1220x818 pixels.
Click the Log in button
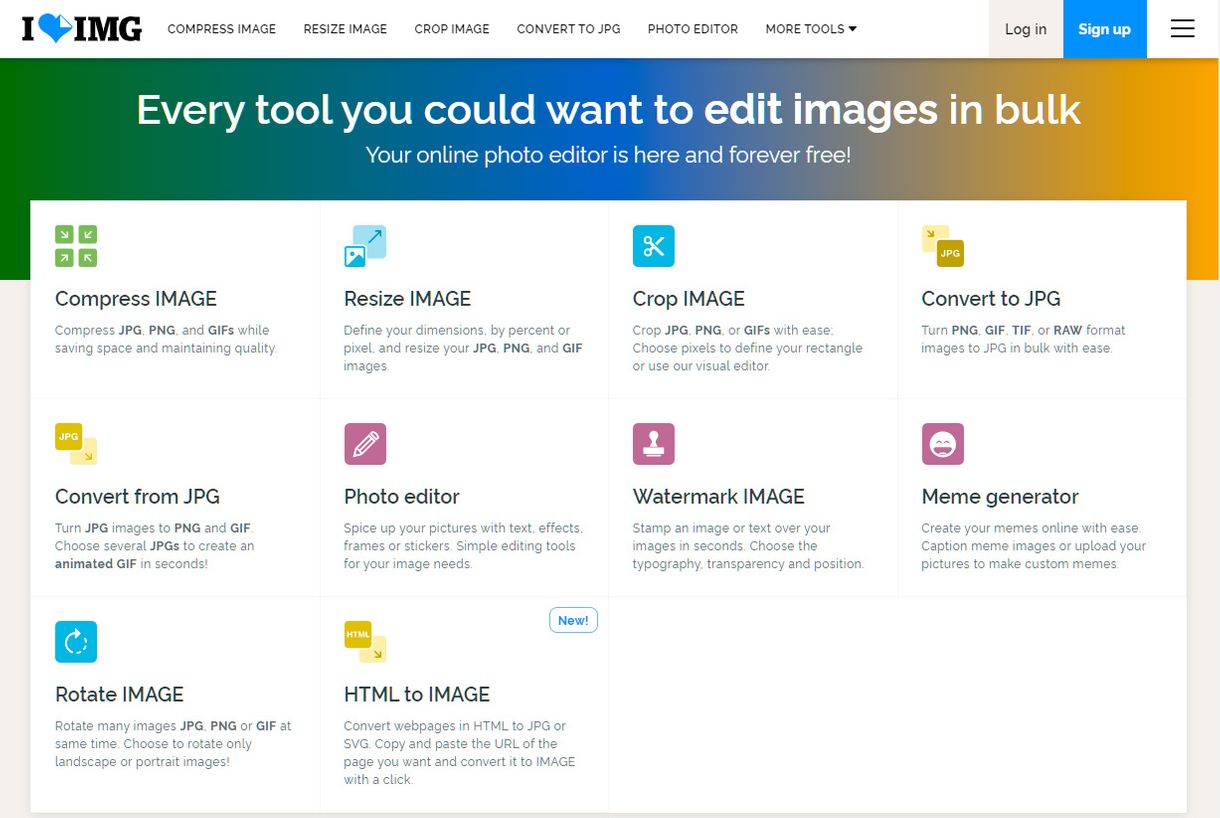[x=1025, y=29]
